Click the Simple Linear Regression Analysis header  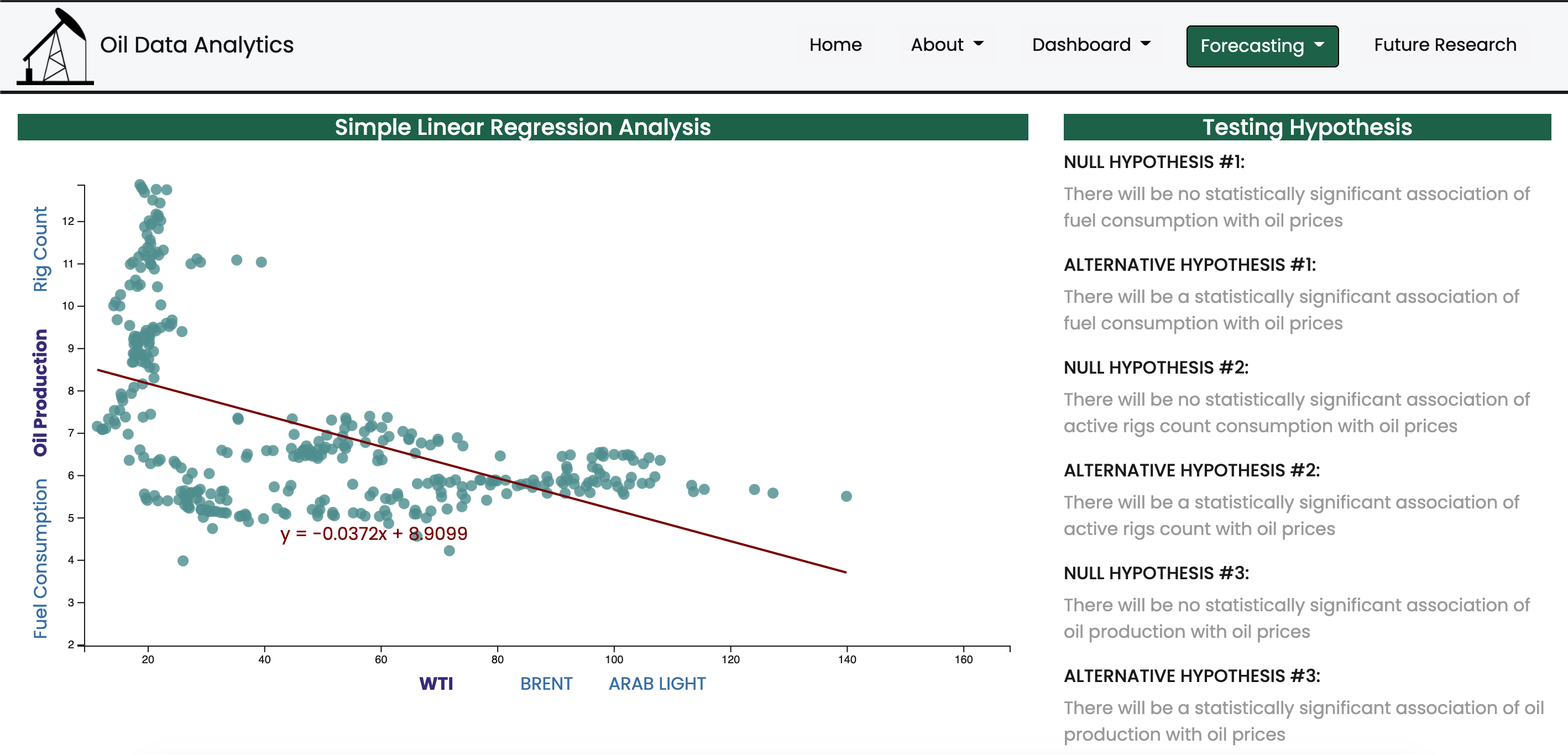(x=522, y=127)
